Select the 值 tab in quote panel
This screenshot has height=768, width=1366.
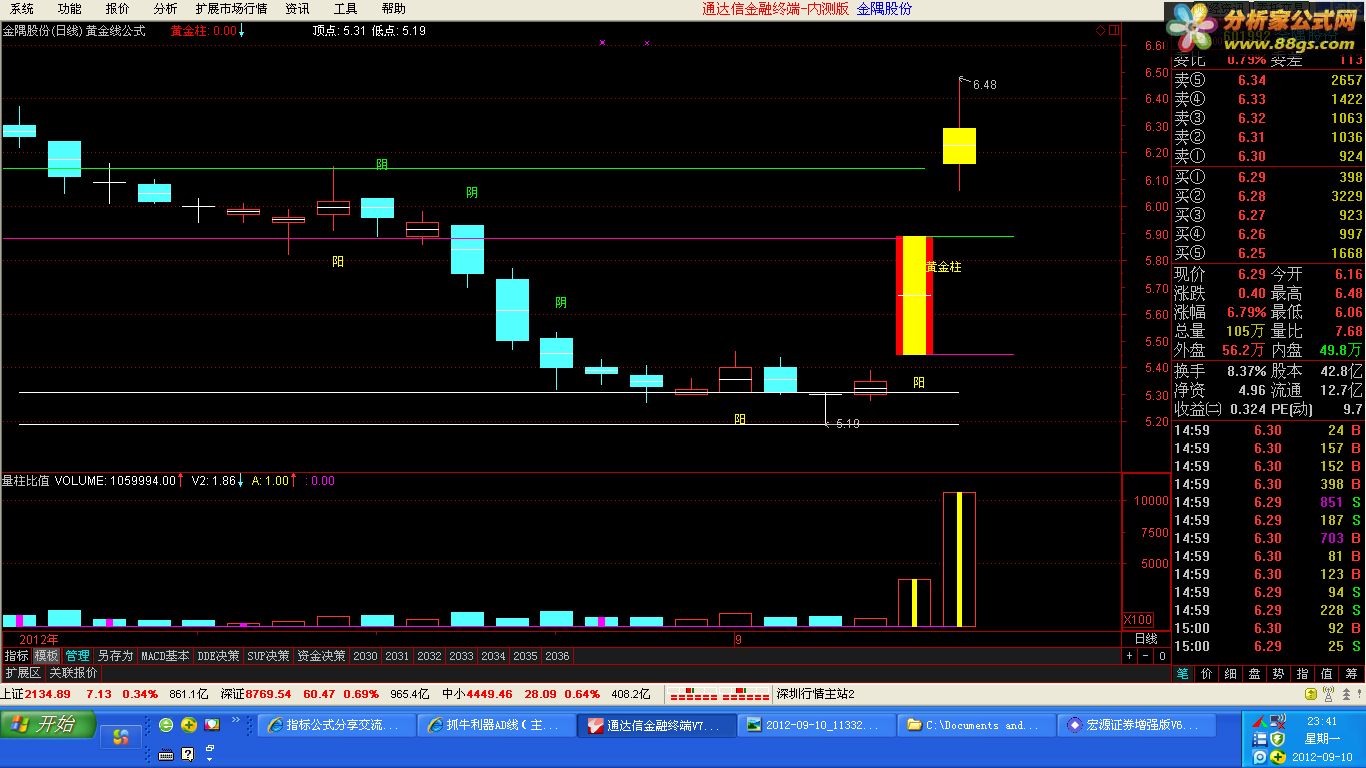(x=1327, y=674)
